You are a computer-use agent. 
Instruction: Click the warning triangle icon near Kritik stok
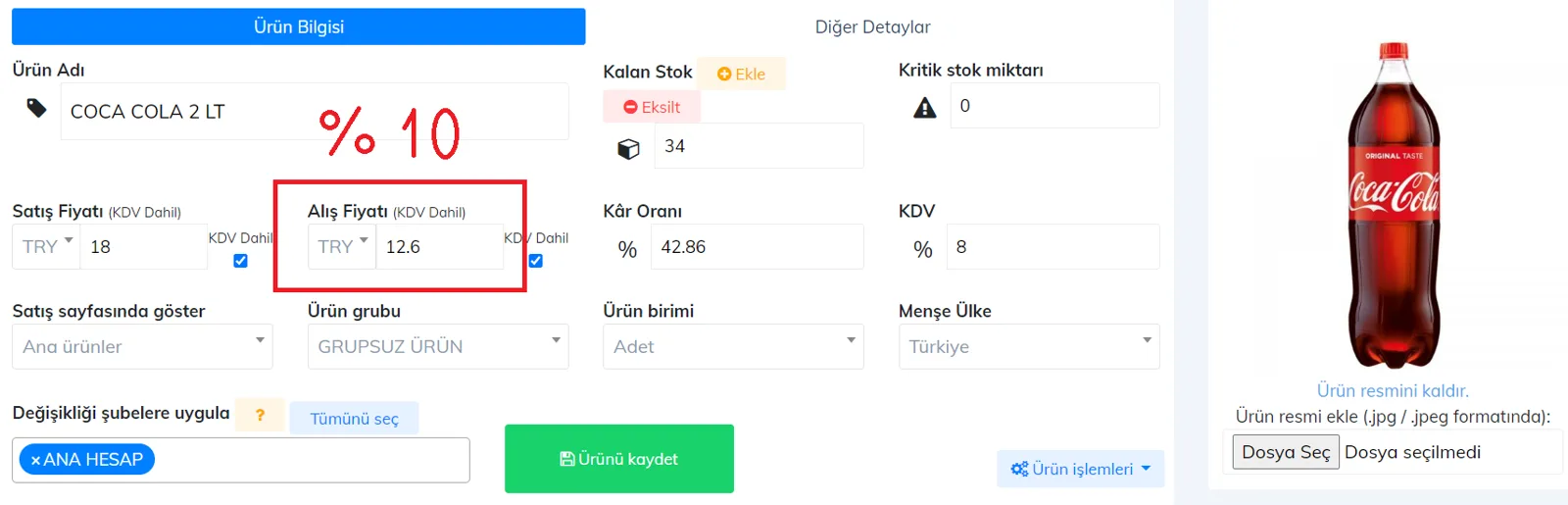tap(924, 108)
